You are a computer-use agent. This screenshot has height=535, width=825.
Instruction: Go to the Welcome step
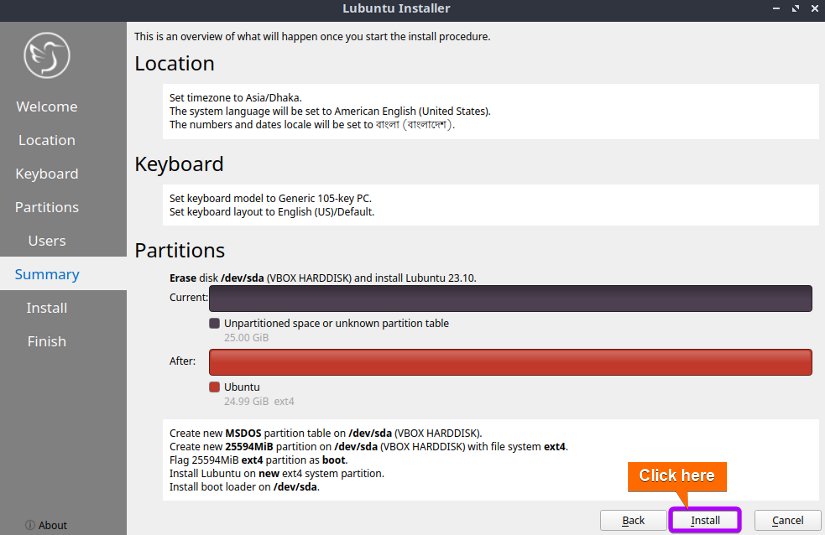click(47, 107)
